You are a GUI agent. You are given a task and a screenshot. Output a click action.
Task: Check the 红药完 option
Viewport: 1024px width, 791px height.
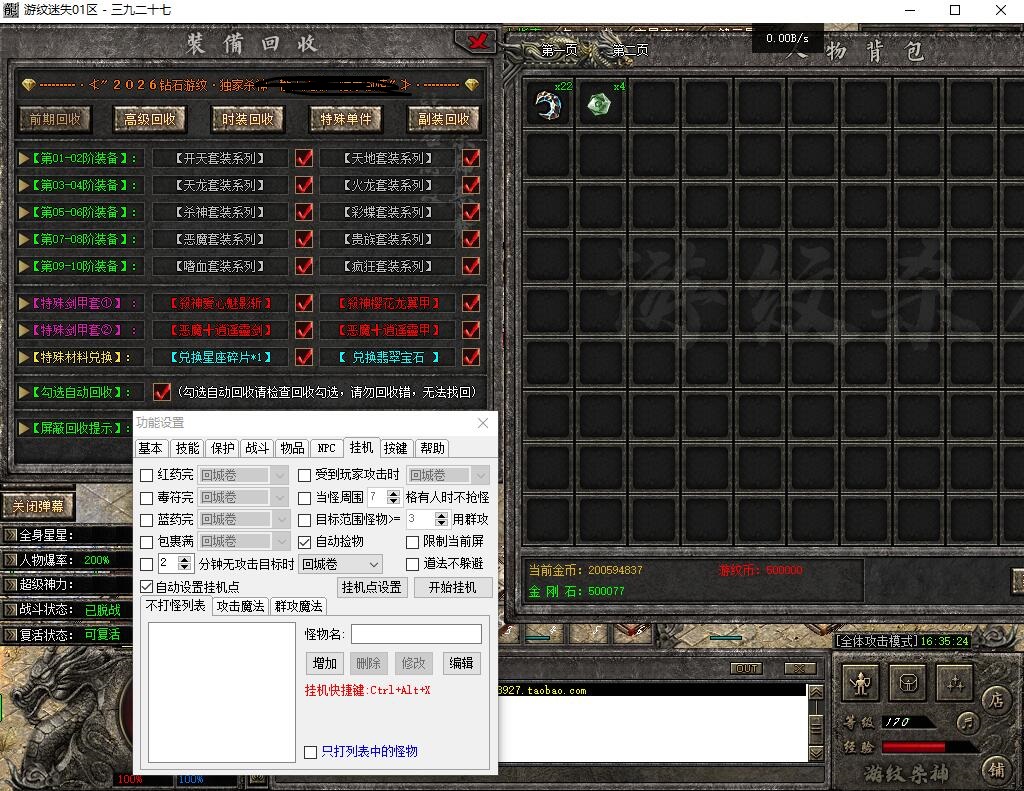(x=147, y=476)
